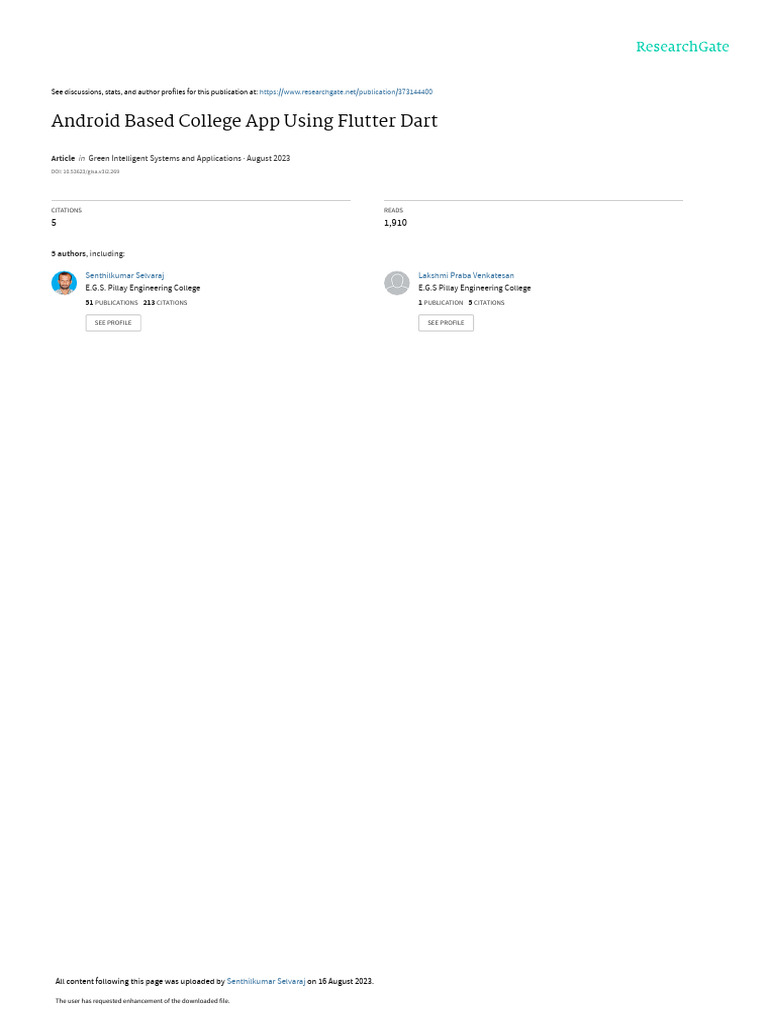Open the uploader Senthilkumar Selvaraj link in footer
This screenshot has width=768, height=1024.
[x=266, y=981]
